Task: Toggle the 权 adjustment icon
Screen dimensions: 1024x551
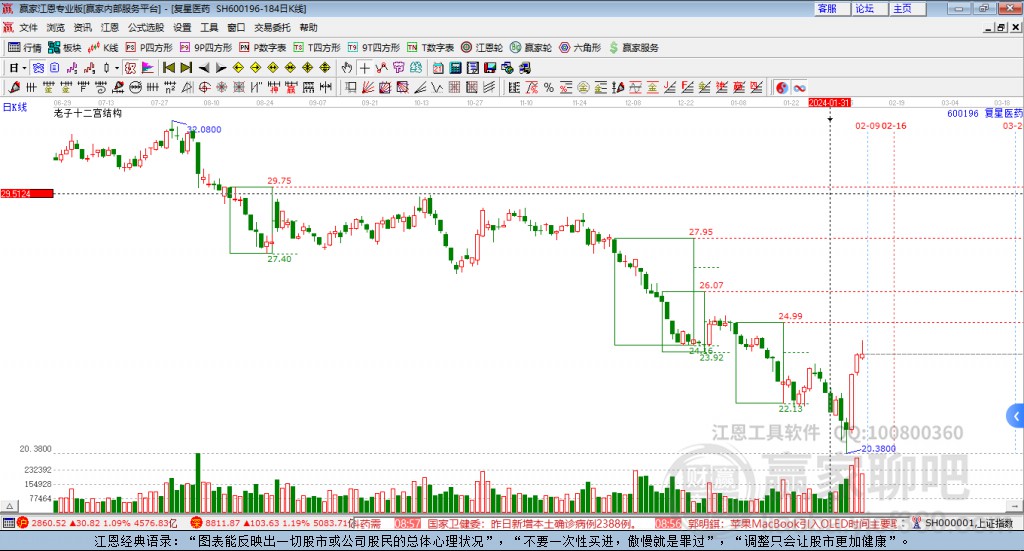Action: point(131,68)
